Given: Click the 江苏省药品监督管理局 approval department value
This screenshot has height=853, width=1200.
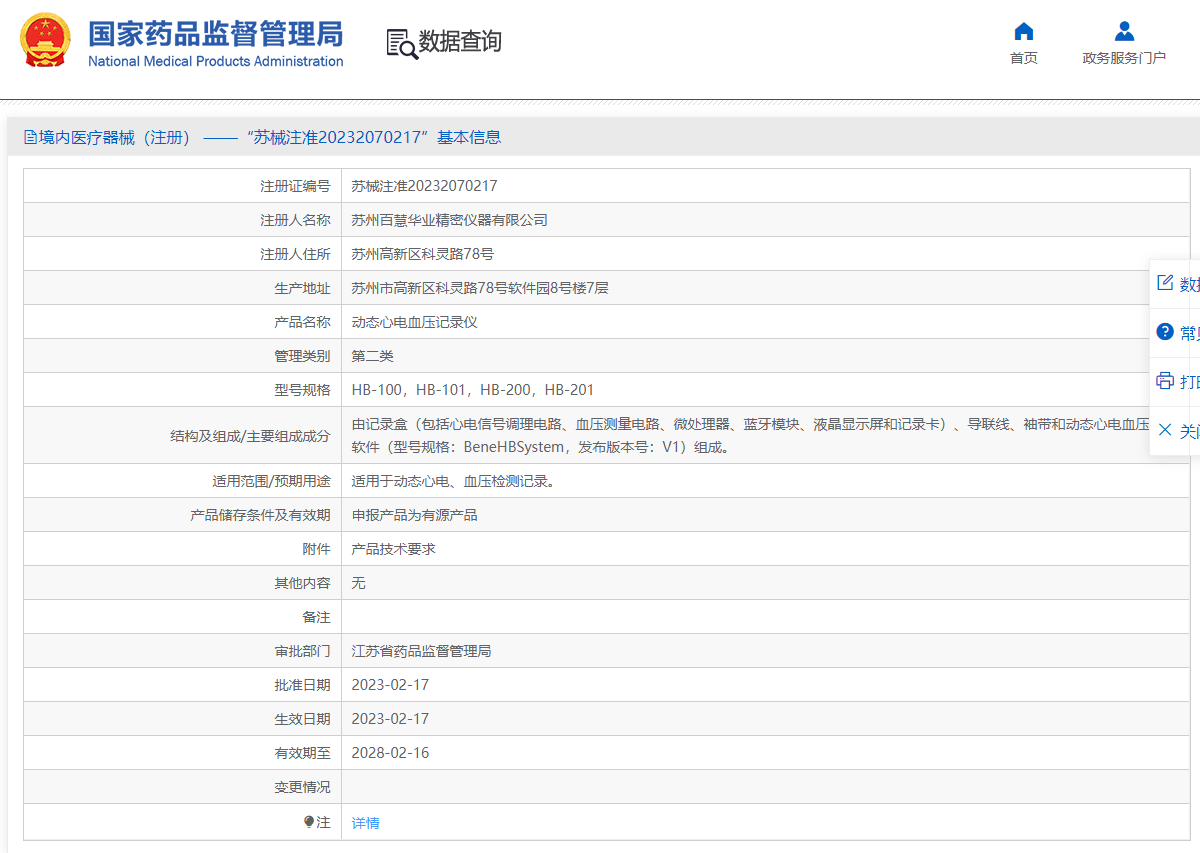Looking at the screenshot, I should coord(421,651).
